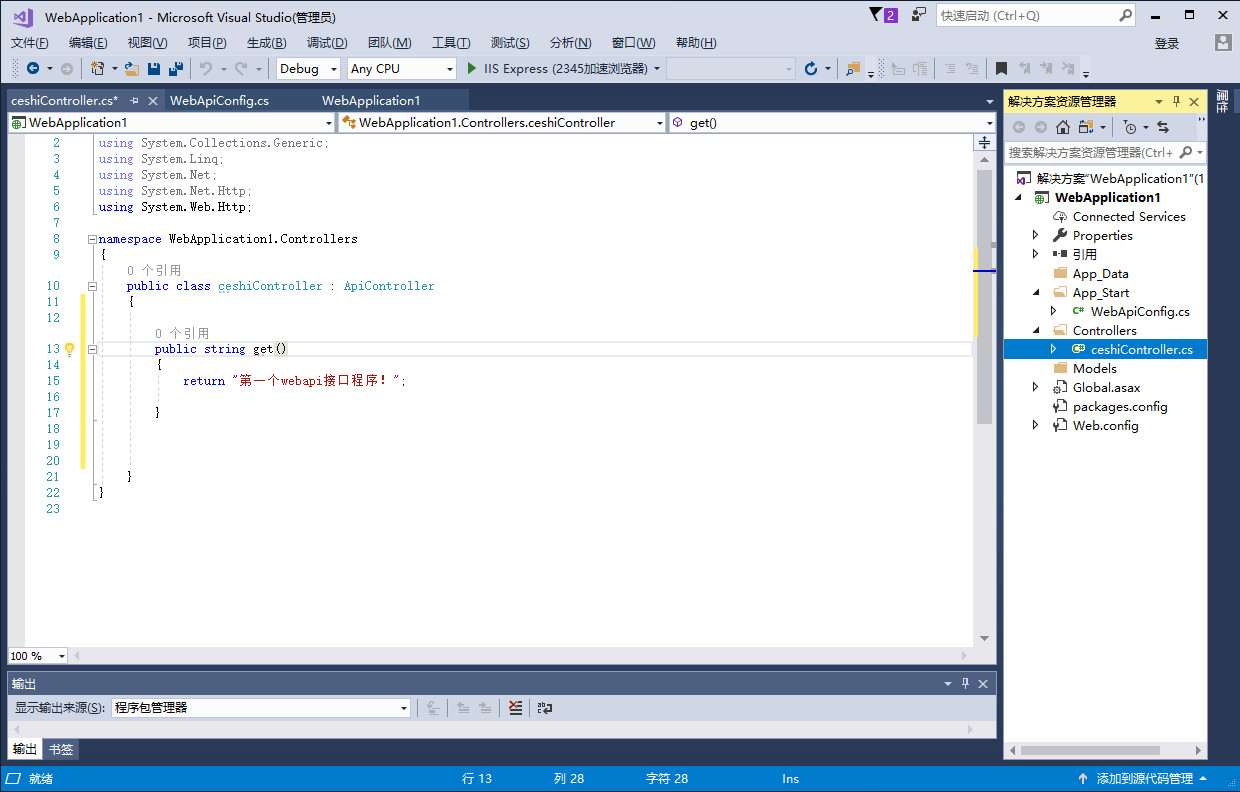Viewport: 1240px width, 792px height.
Task: Switch to the WebApiConfig.cs editor tab
Action: pos(219,101)
